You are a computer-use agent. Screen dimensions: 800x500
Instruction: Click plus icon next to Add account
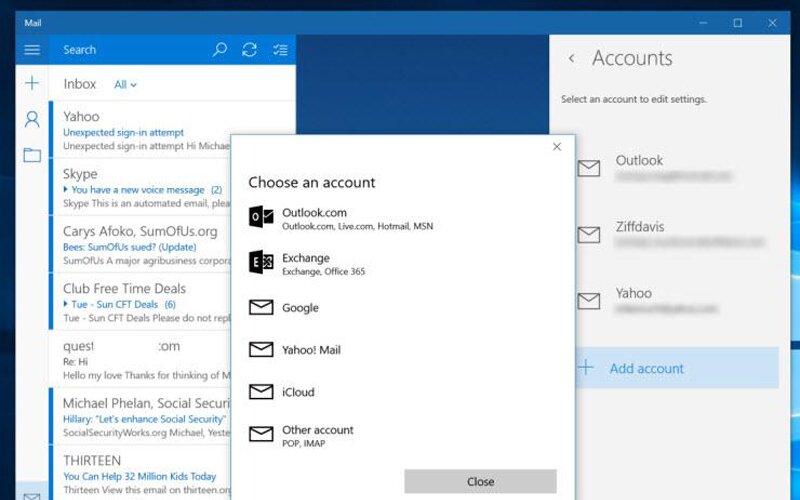click(586, 367)
